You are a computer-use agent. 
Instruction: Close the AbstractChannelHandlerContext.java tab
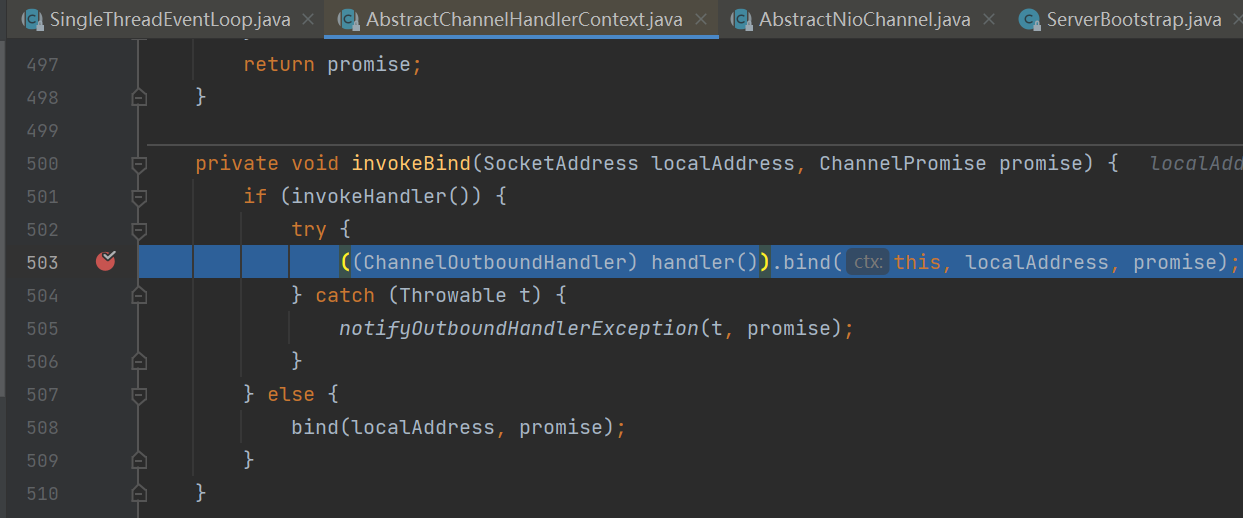[x=700, y=20]
